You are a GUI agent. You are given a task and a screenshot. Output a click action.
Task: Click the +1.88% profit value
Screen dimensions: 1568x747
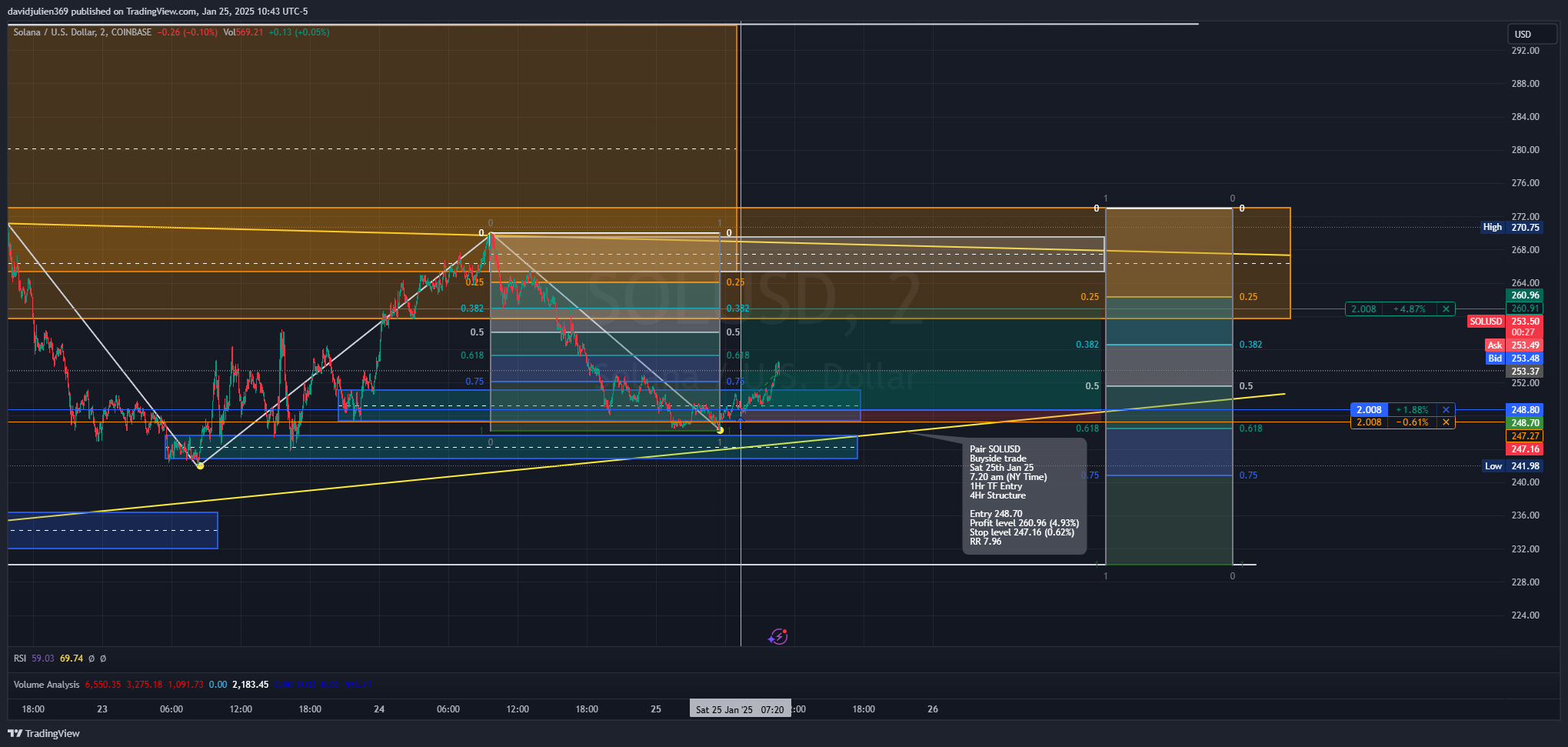[1413, 410]
